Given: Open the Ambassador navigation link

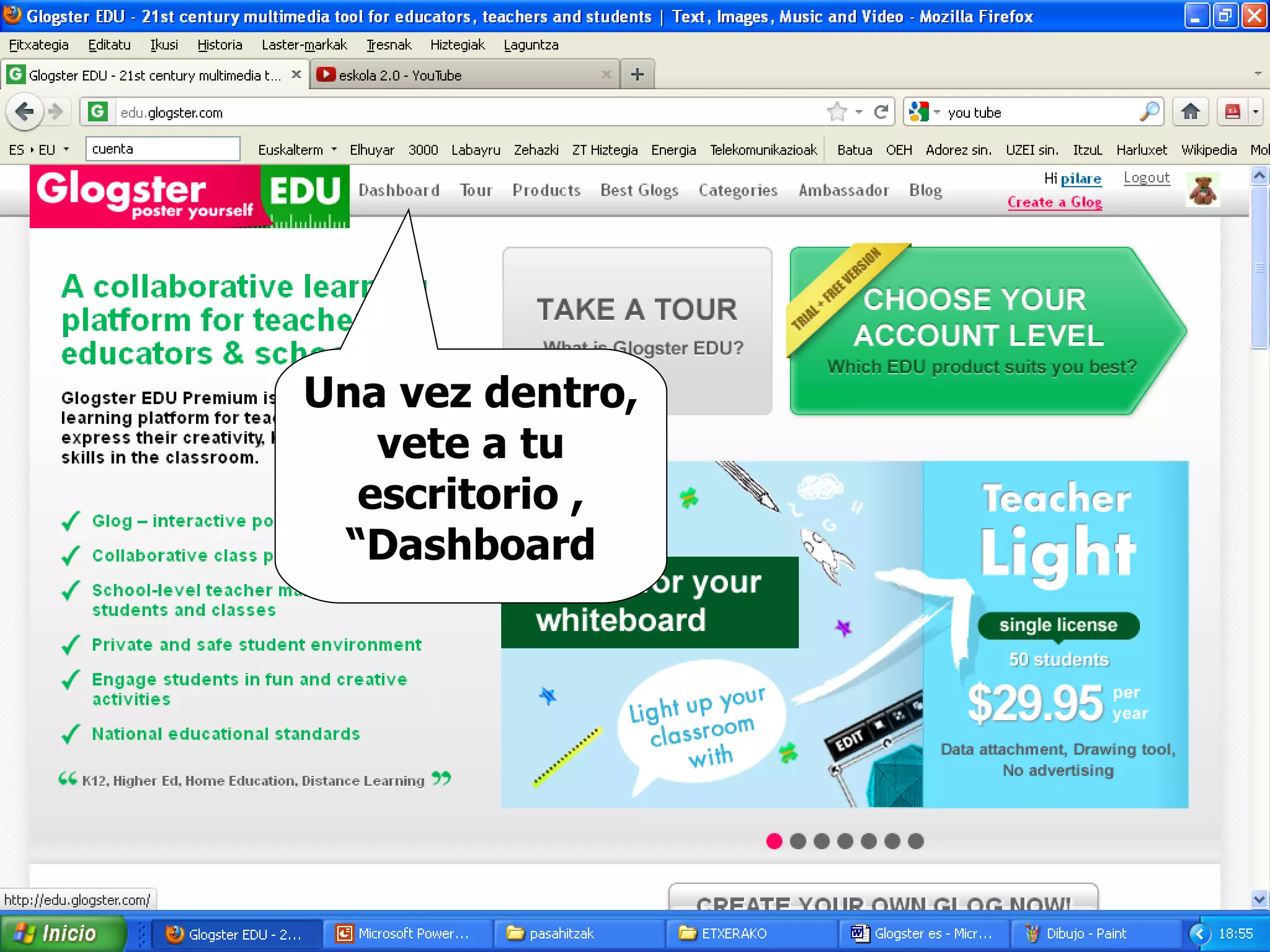Looking at the screenshot, I should tap(843, 190).
